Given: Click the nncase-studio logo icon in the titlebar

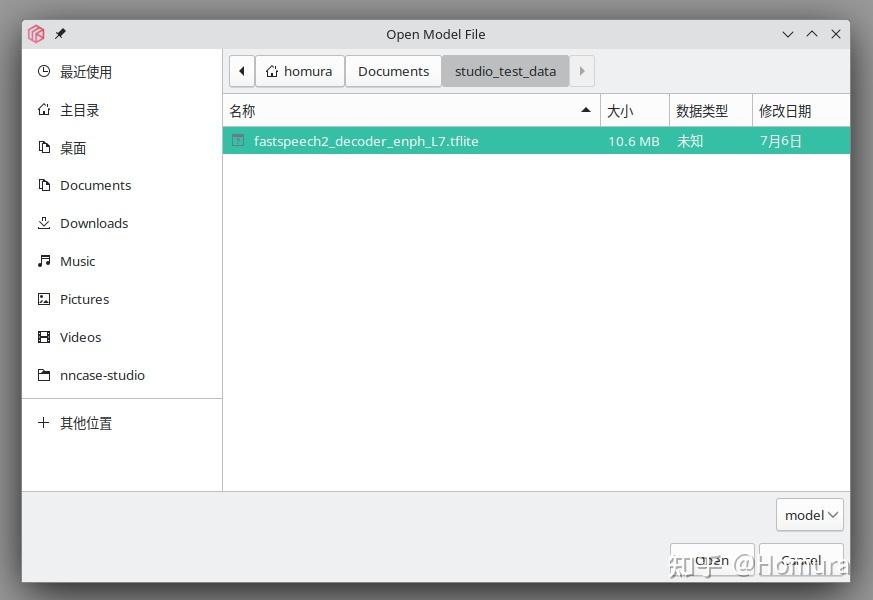Looking at the screenshot, I should (x=35, y=33).
